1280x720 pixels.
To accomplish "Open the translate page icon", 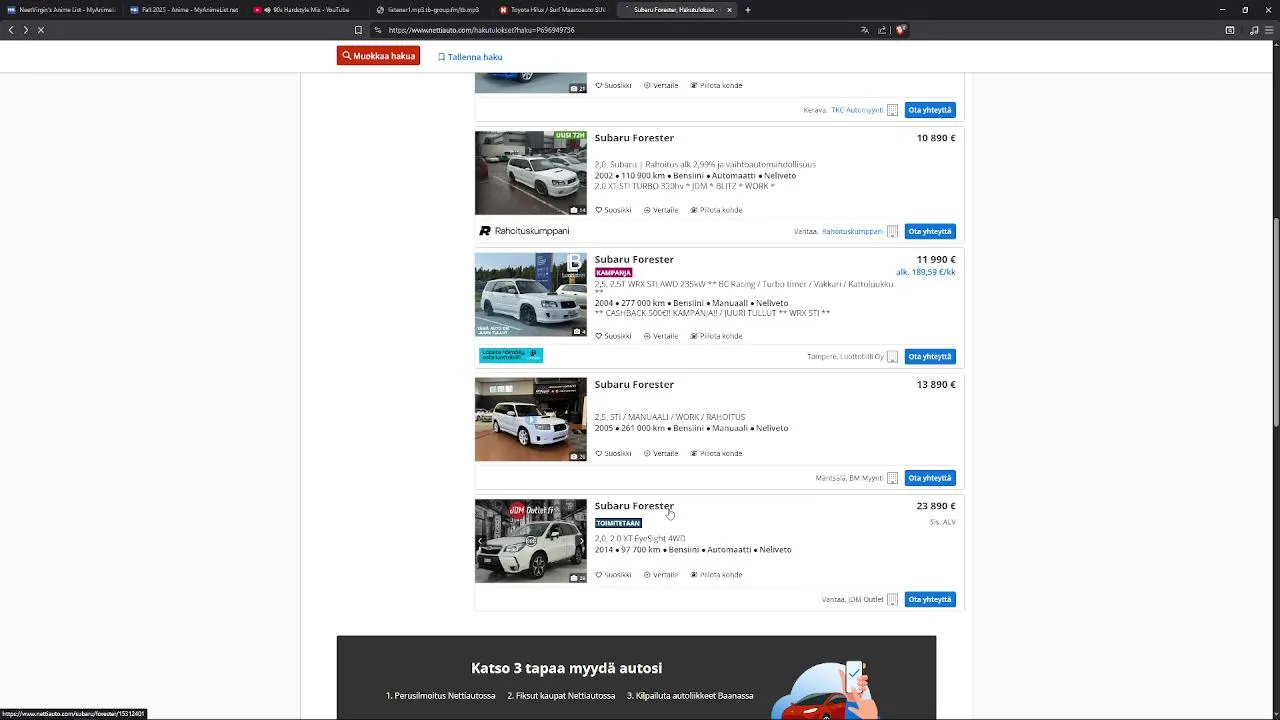I will click(x=864, y=30).
